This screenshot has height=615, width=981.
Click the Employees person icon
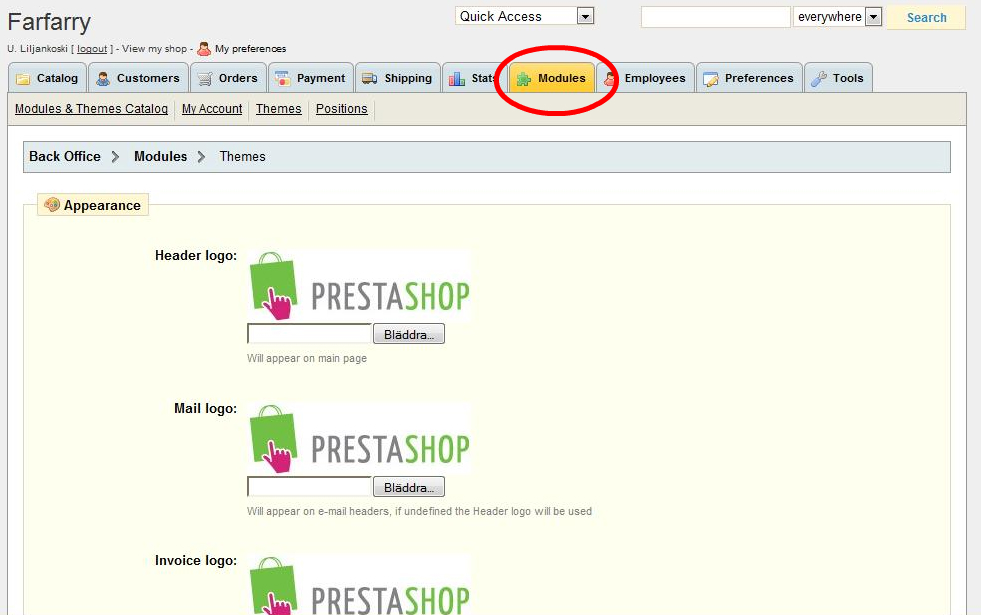(x=610, y=79)
